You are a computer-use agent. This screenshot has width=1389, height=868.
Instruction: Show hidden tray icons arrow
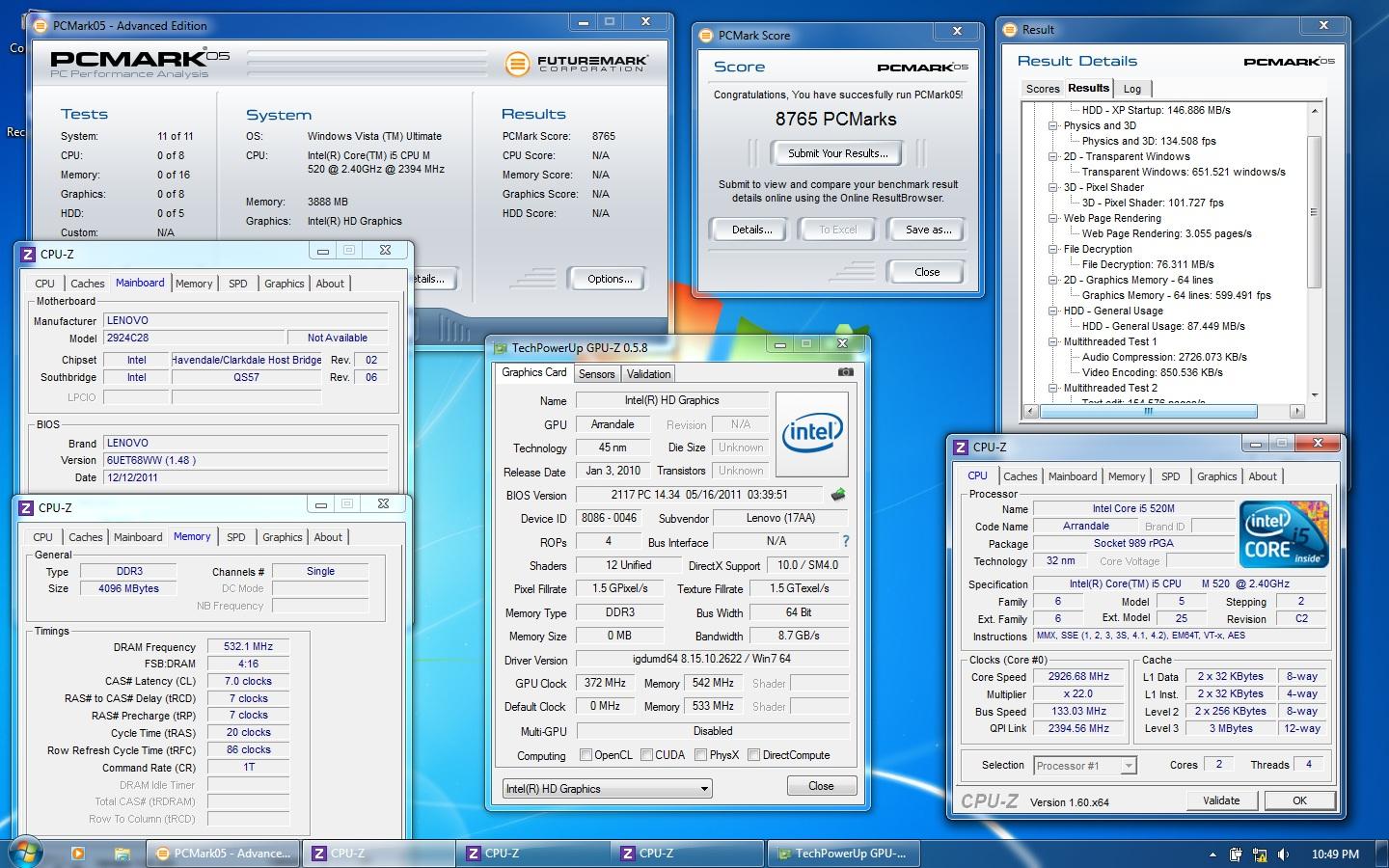1212,854
